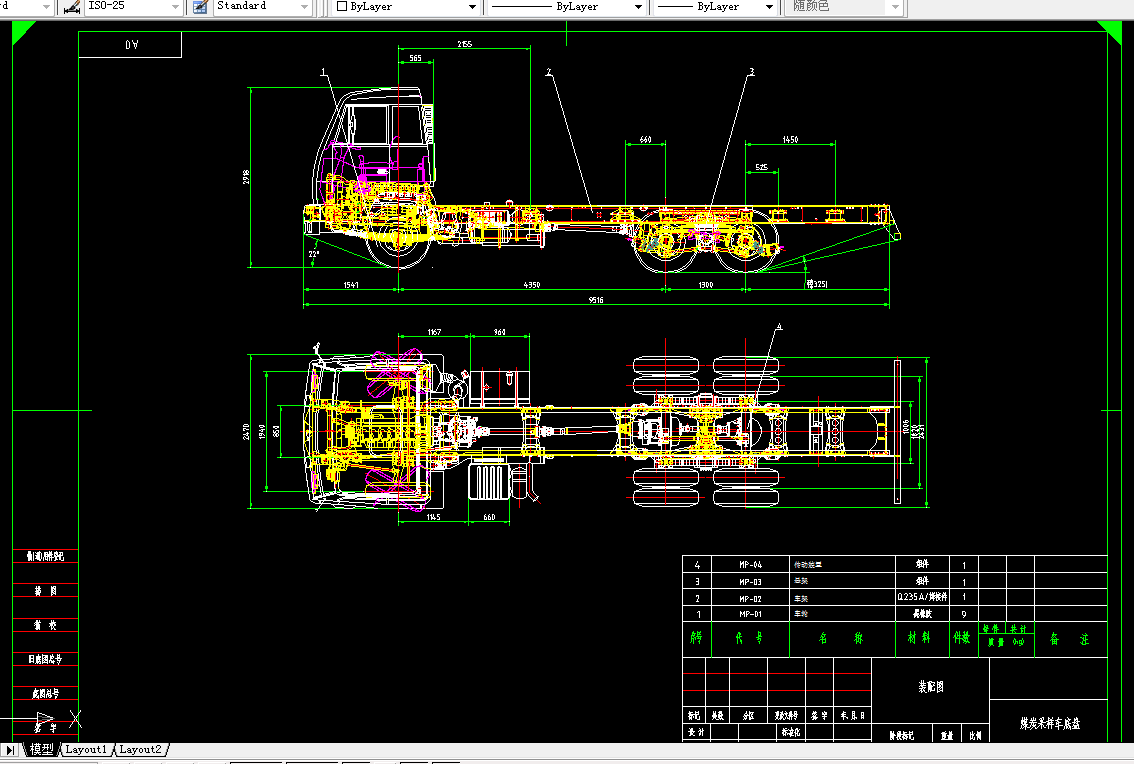Viewport: 1134px width, 764px height.
Task: Select the 565 dimension above cab
Action: [x=415, y=59]
